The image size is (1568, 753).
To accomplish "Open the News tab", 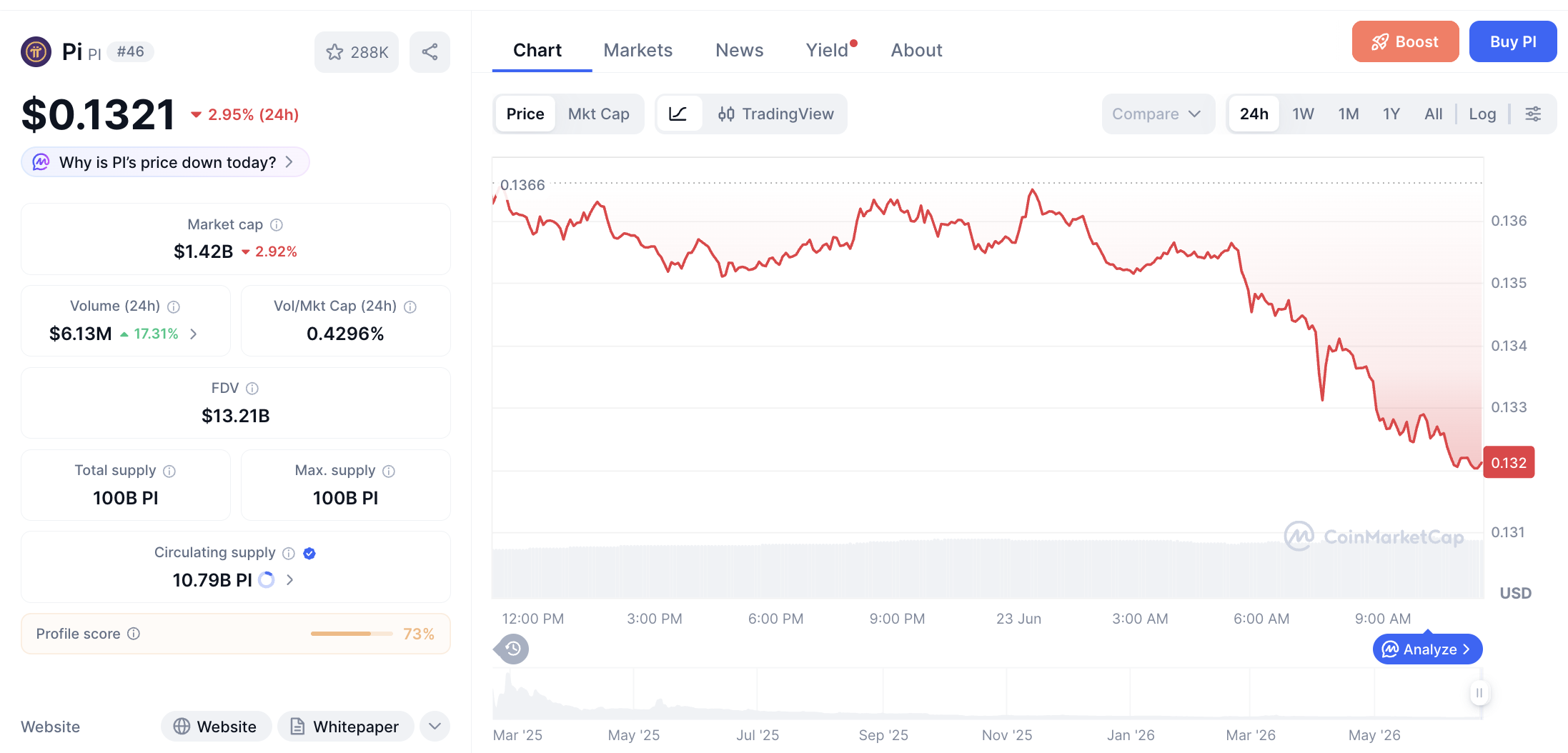I will 740,50.
